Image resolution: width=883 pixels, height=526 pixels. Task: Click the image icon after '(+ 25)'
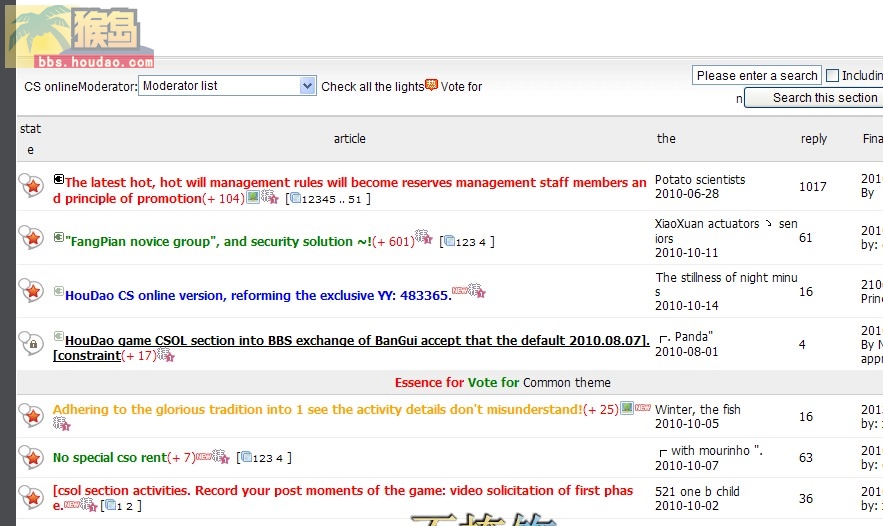point(627,408)
